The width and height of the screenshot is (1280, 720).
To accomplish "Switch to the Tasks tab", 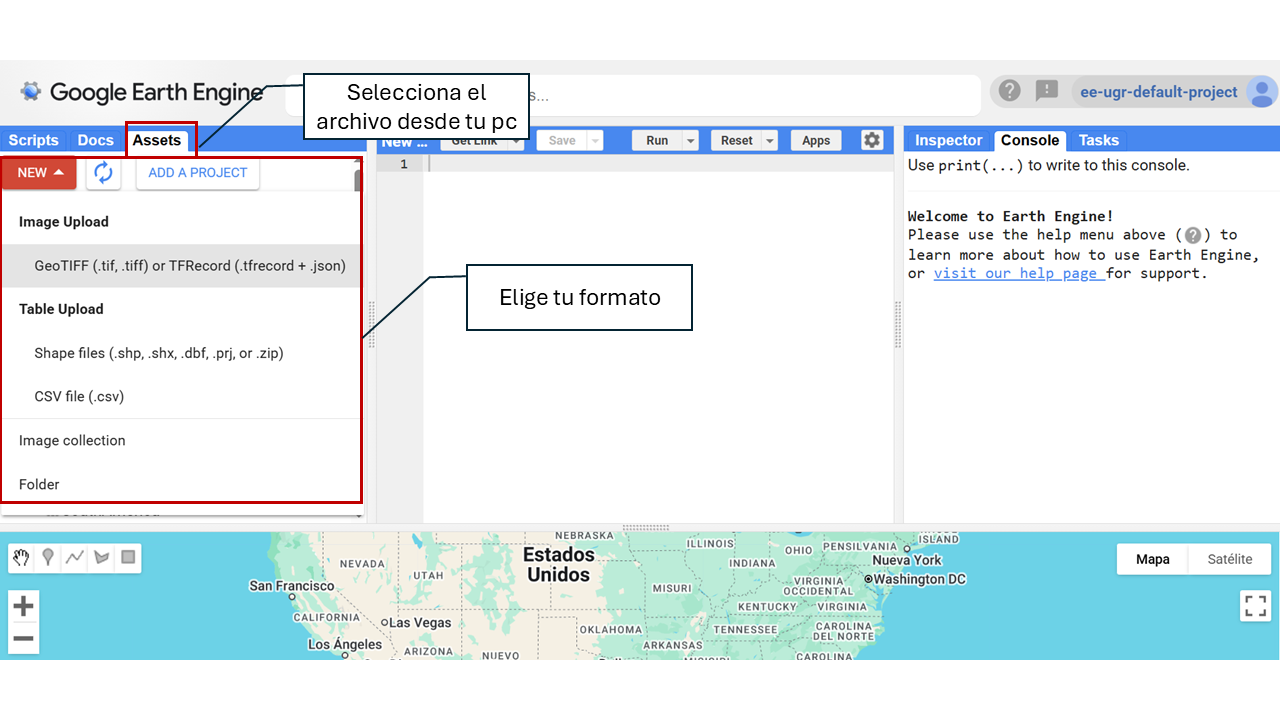I will 1098,140.
